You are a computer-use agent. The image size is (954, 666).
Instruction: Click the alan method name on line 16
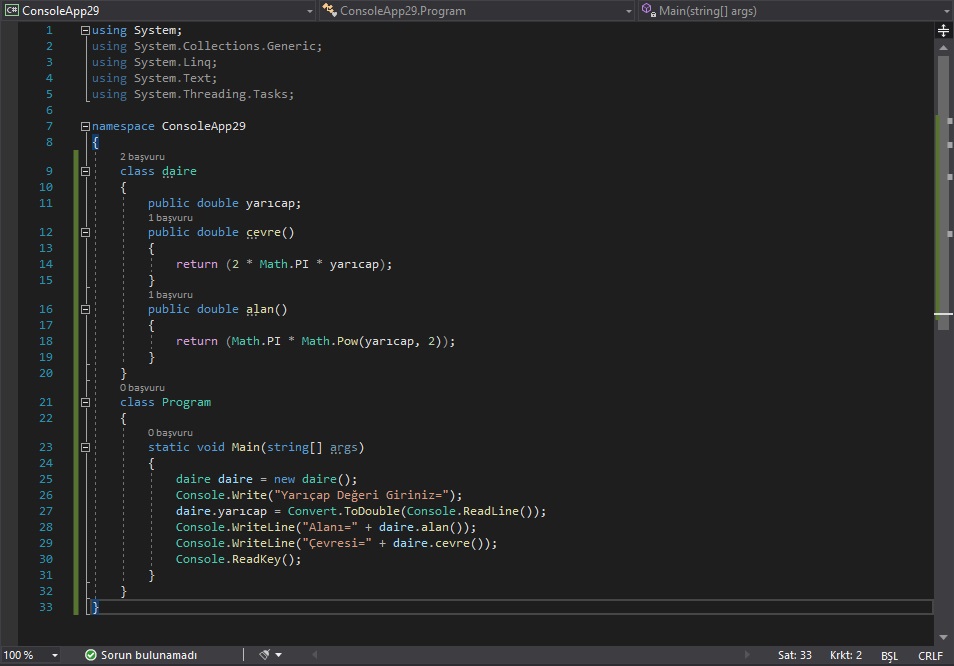pyautogui.click(x=260, y=310)
